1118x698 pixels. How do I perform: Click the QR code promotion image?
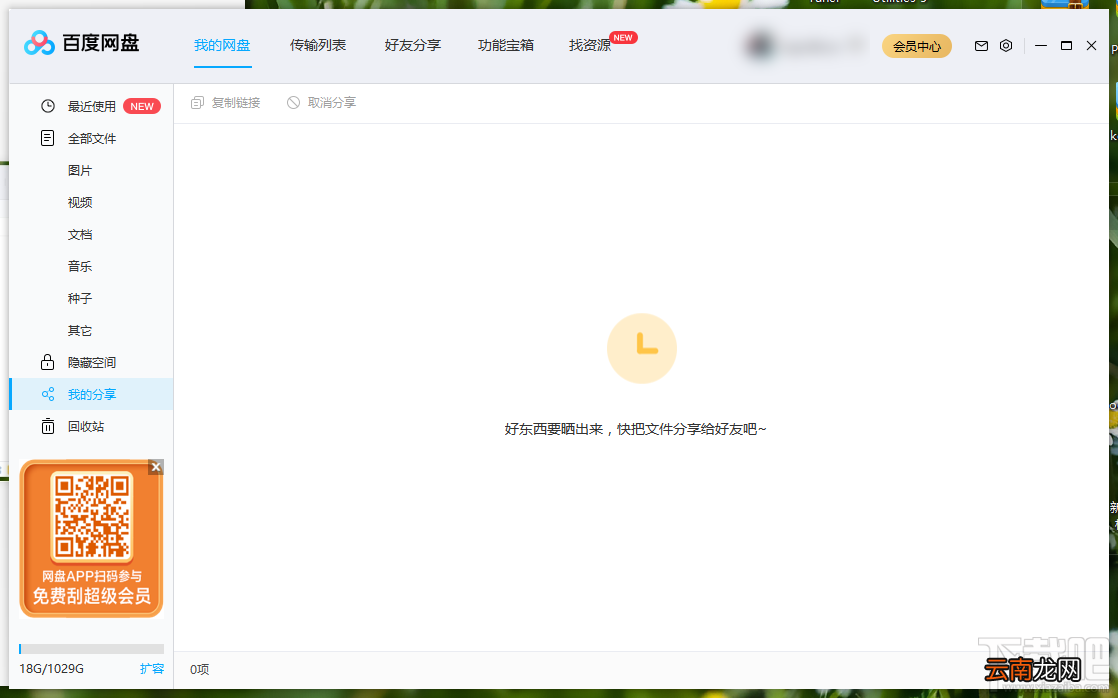pyautogui.click(x=91, y=538)
